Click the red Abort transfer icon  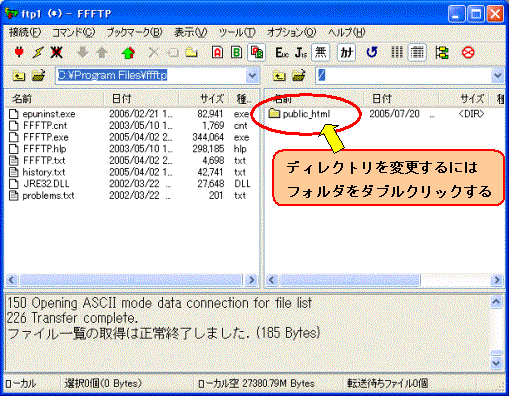(468, 52)
